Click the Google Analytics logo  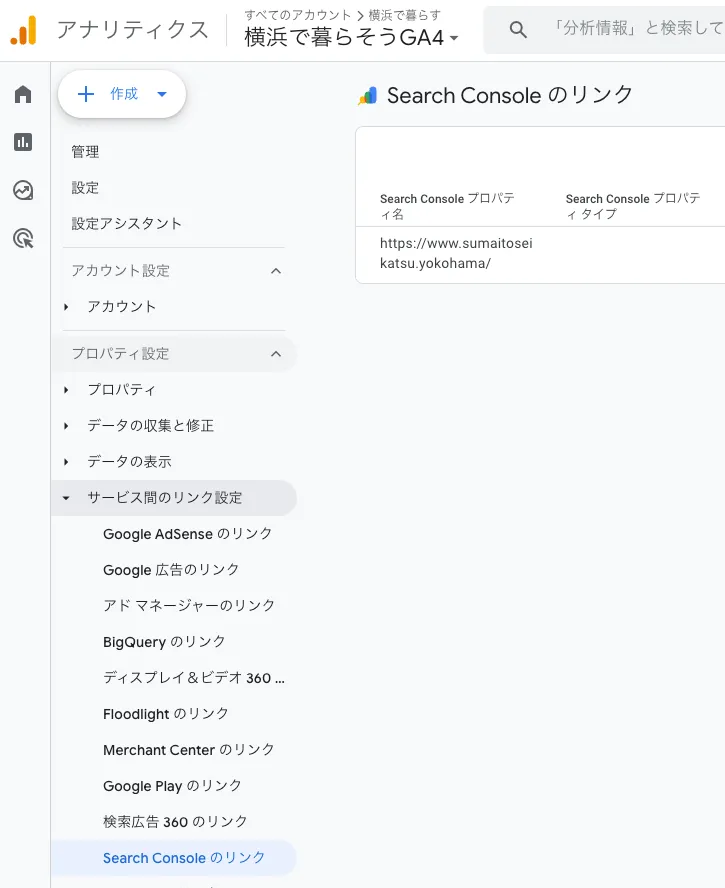[25, 30]
